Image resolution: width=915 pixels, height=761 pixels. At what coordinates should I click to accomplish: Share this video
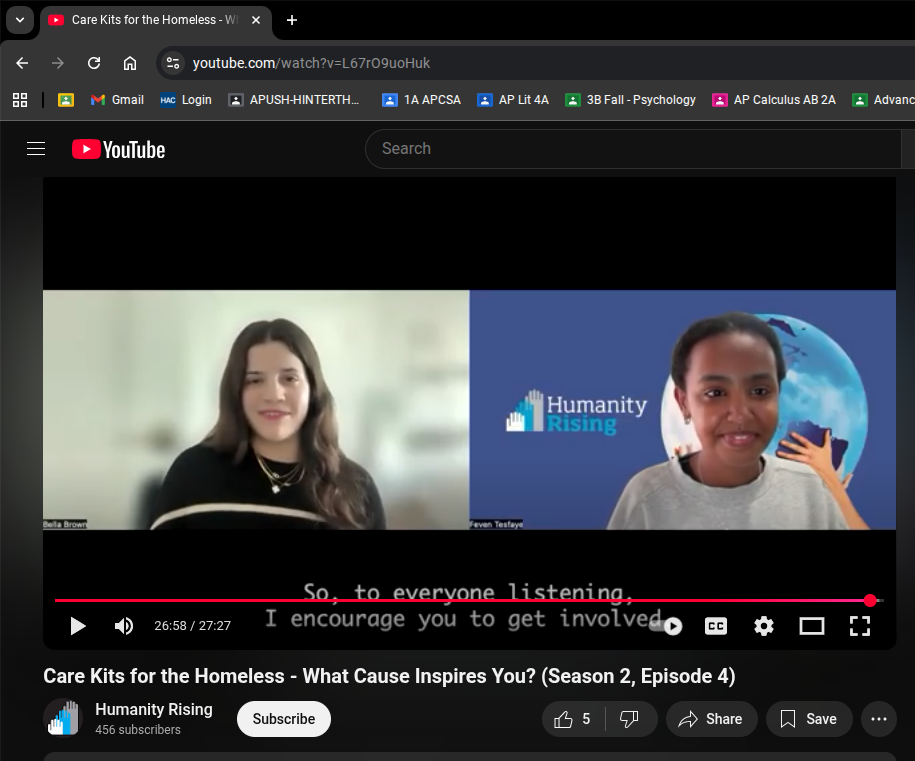pos(711,719)
